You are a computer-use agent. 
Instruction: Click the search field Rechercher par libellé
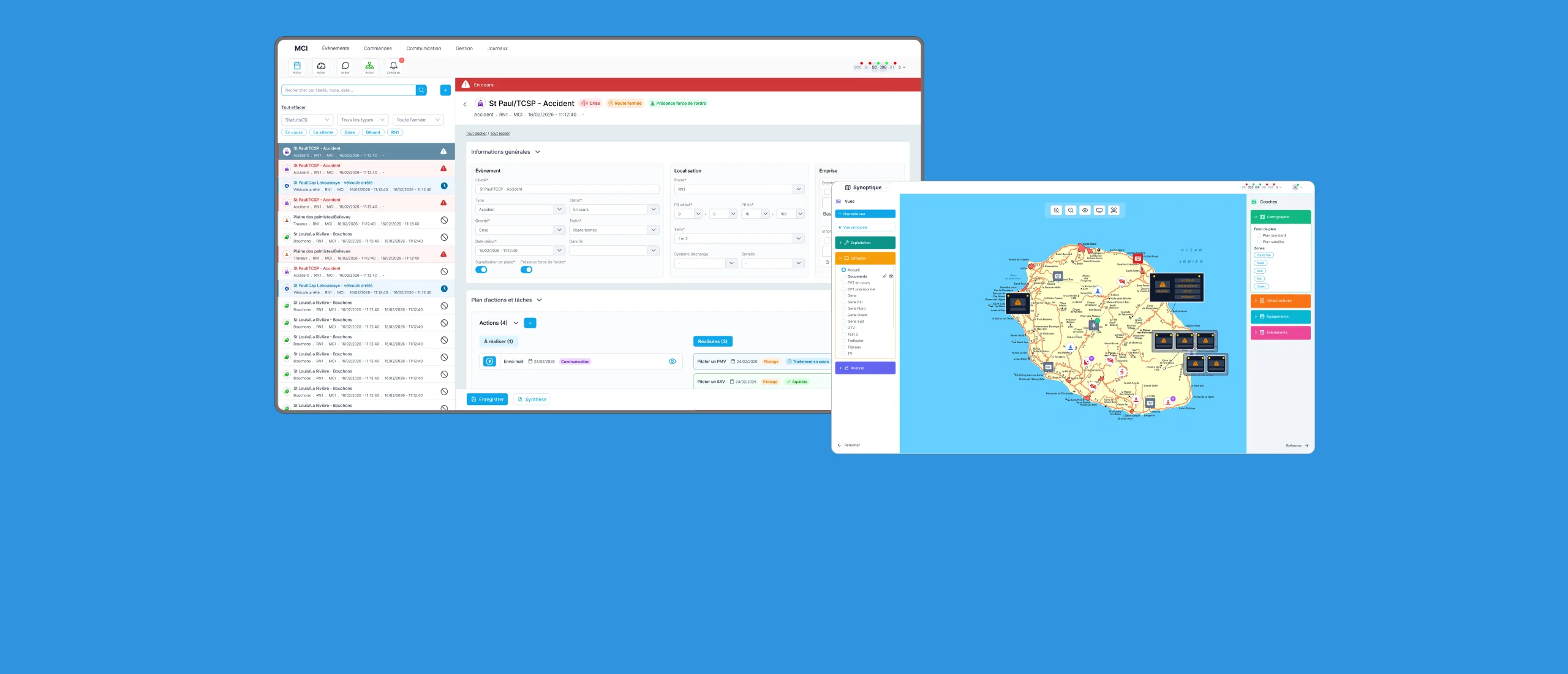pyautogui.click(x=349, y=90)
